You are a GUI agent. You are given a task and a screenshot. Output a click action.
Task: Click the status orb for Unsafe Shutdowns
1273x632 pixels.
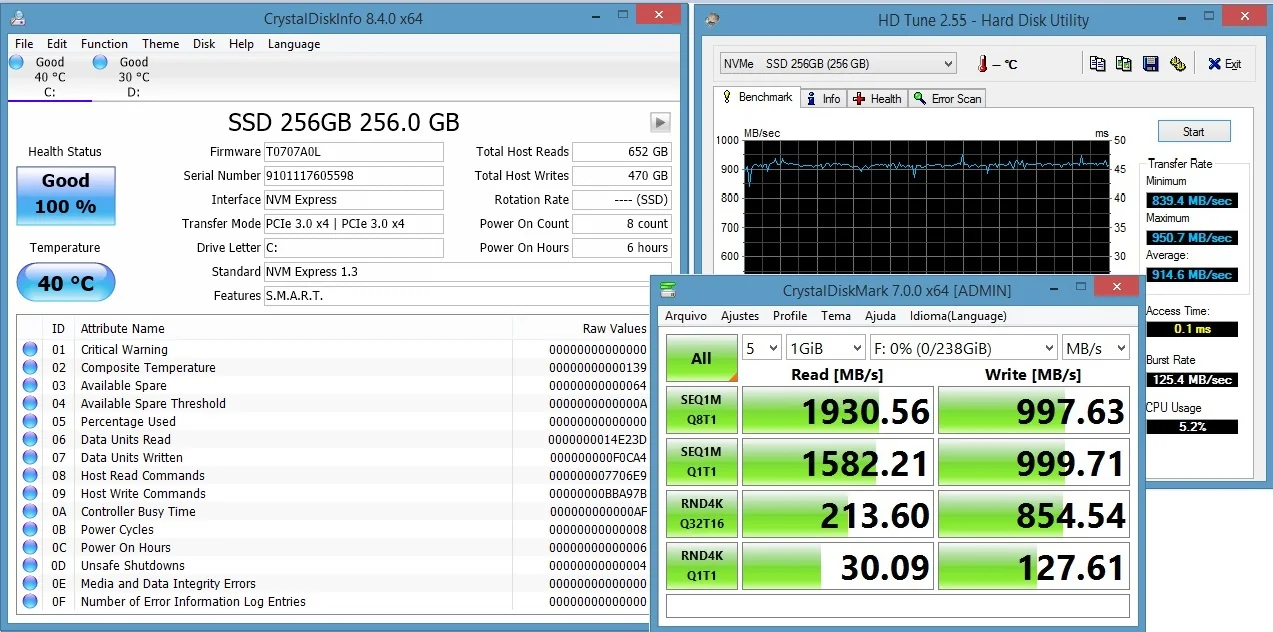30,566
